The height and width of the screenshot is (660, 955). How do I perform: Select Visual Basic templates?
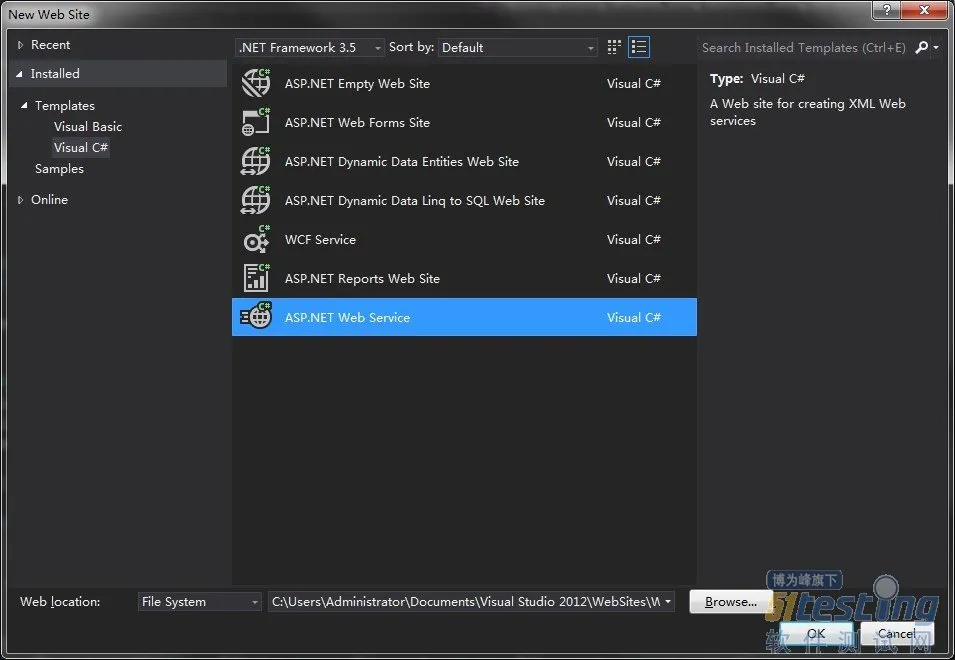[88, 127]
